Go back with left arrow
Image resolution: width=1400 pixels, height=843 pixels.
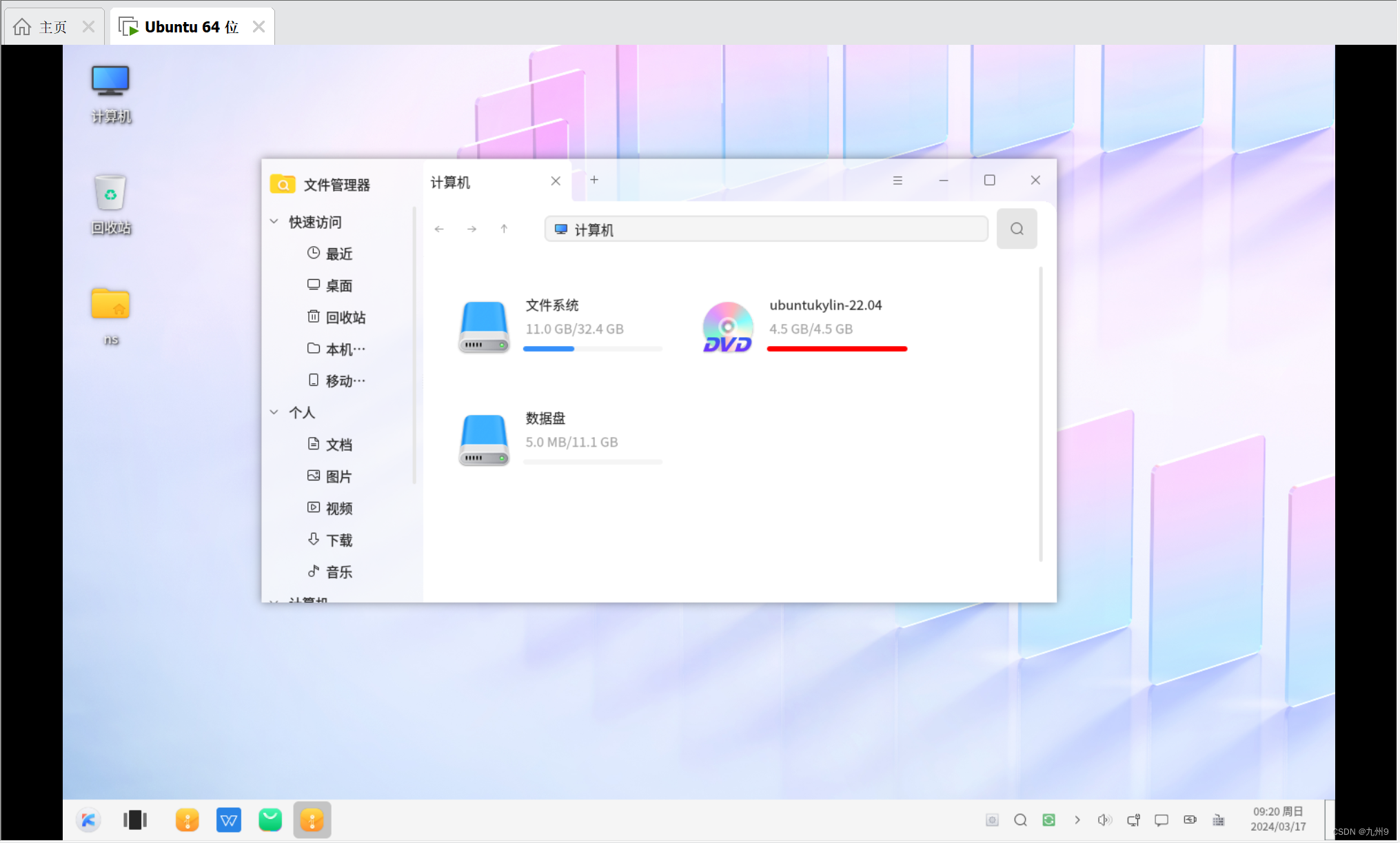pyautogui.click(x=439, y=229)
